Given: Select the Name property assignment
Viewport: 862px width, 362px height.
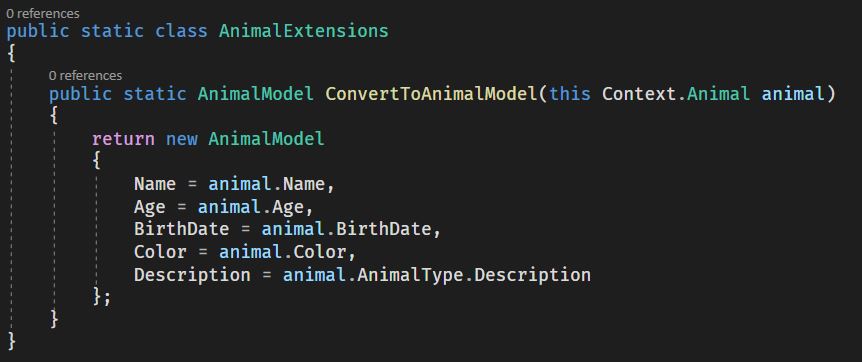Looking at the screenshot, I should point(234,184).
